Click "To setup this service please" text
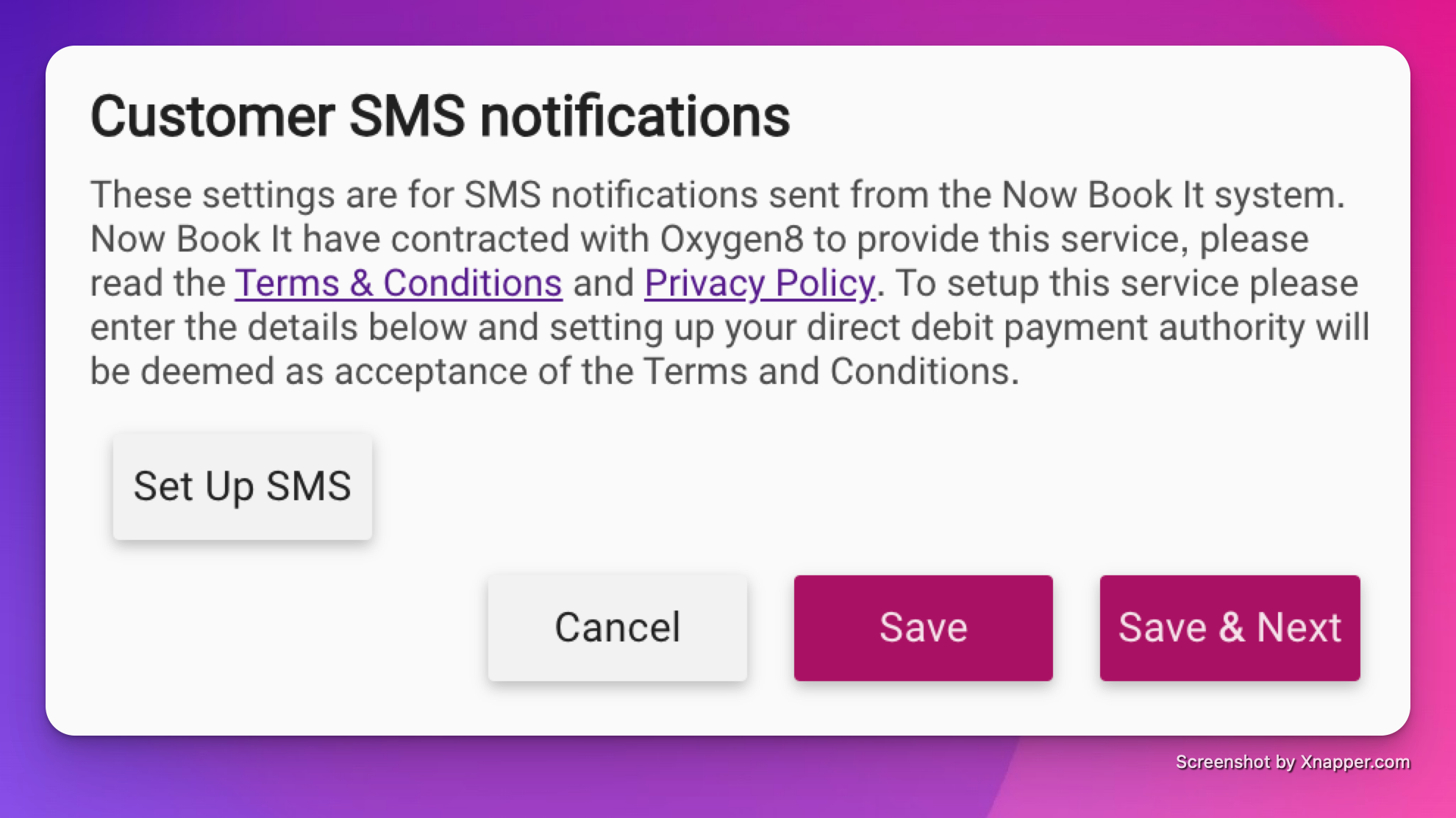The image size is (1456, 818). coord(1126,283)
